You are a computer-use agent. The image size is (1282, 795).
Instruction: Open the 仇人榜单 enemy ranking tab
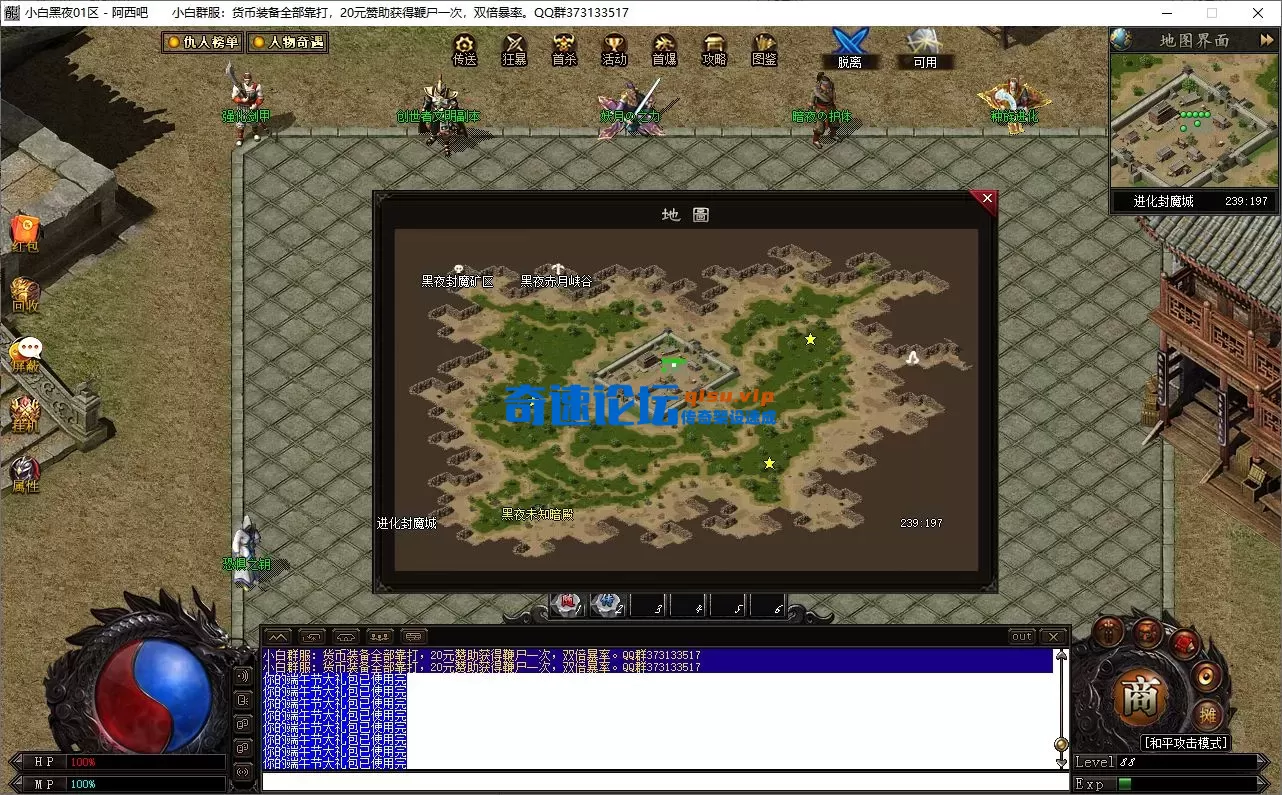[202, 42]
